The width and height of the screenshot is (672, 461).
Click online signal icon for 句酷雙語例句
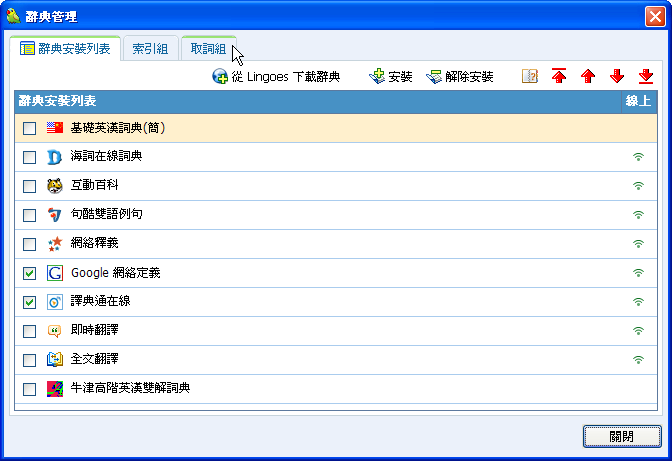pyautogui.click(x=639, y=215)
